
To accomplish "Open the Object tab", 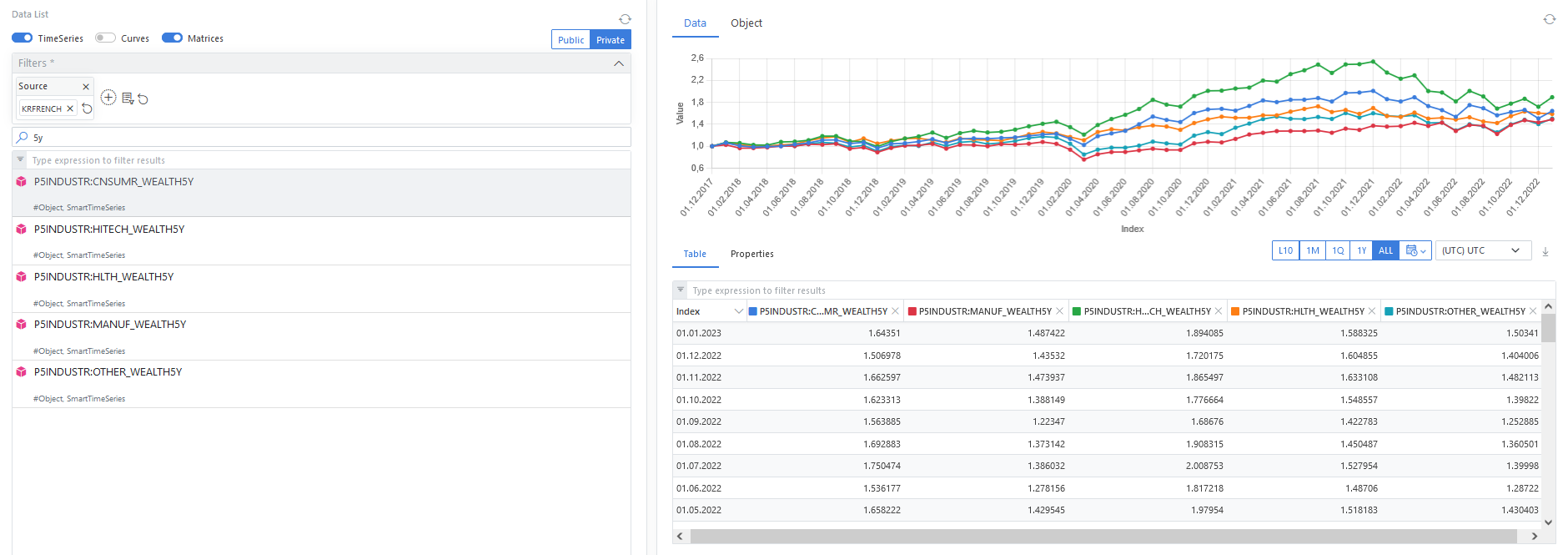I will (746, 23).
